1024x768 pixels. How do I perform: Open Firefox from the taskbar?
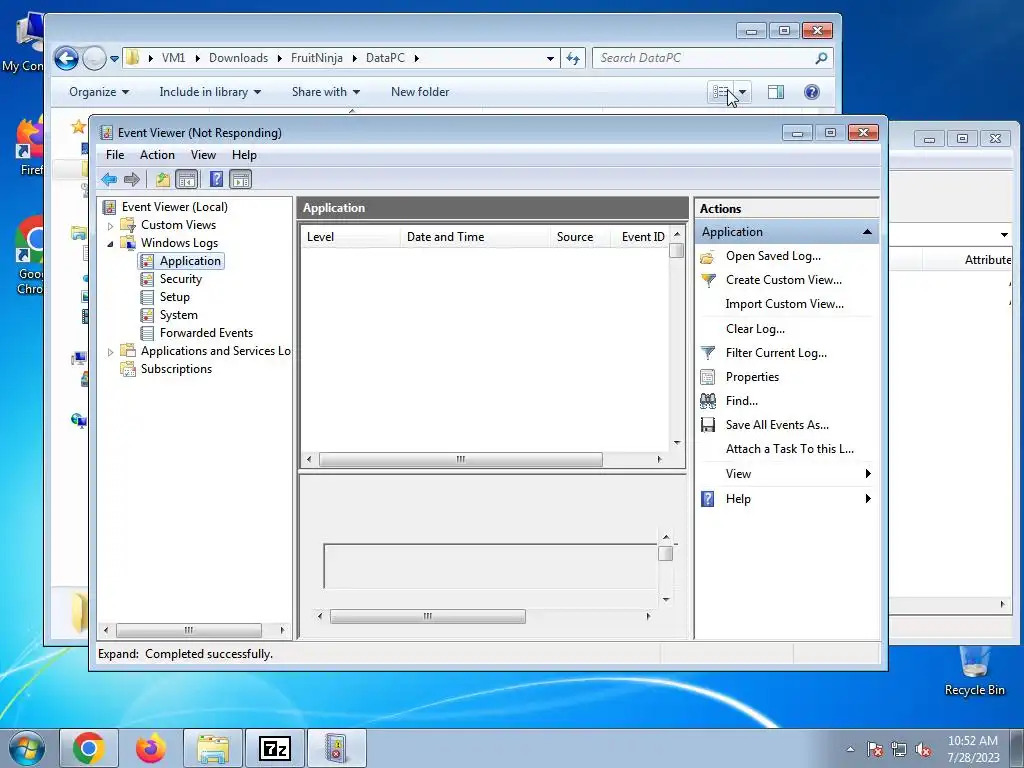tap(150, 748)
